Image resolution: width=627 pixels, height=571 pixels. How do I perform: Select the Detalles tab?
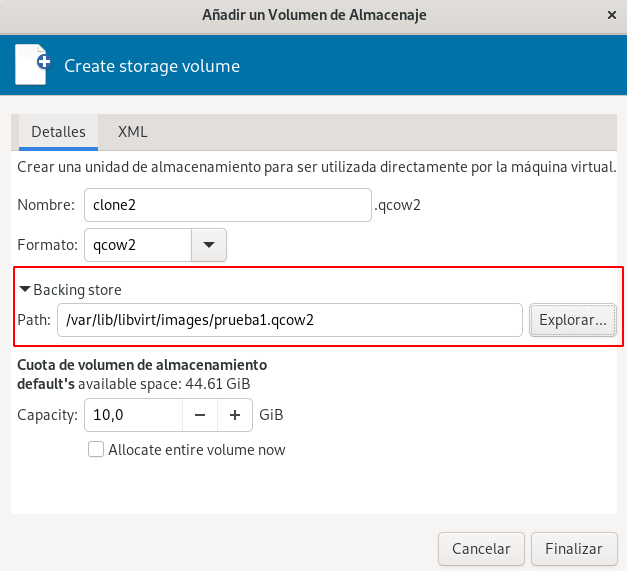pyautogui.click(x=58, y=132)
